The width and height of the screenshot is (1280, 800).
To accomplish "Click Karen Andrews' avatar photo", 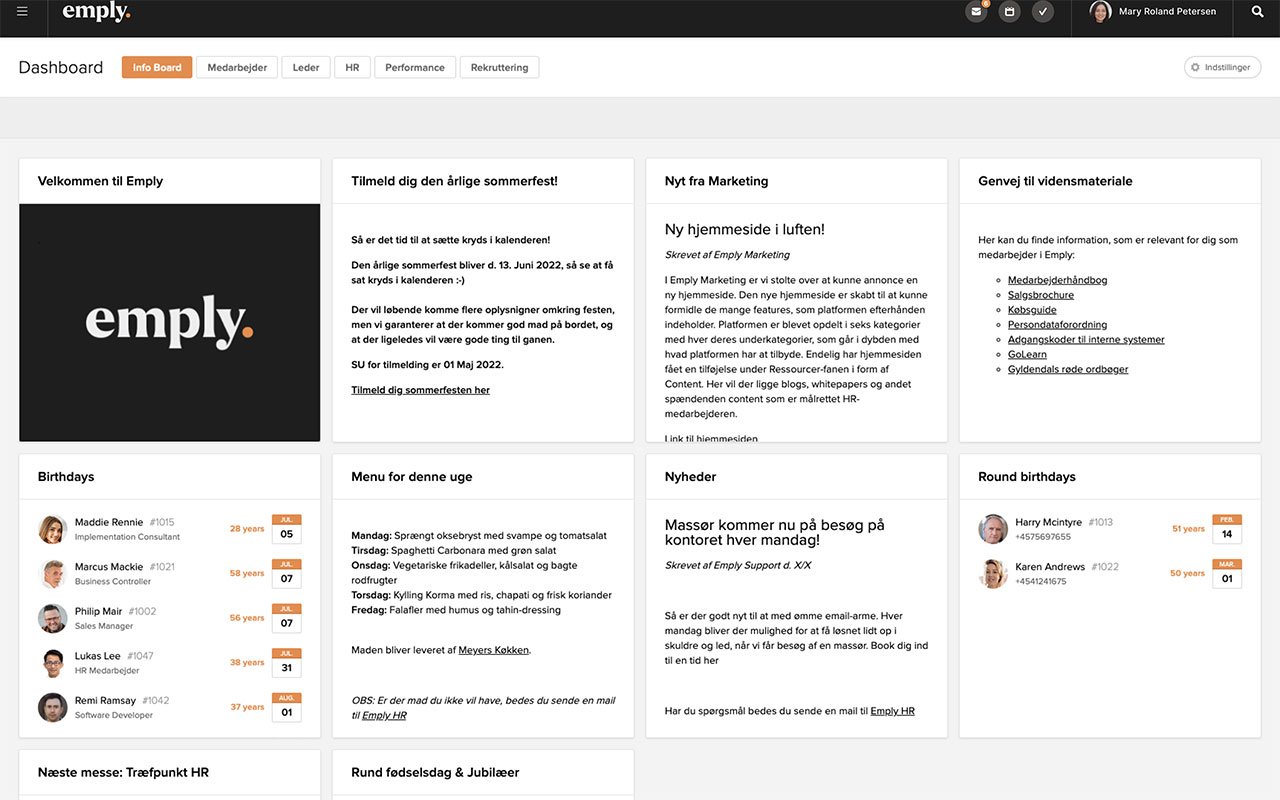I will 993,574.
